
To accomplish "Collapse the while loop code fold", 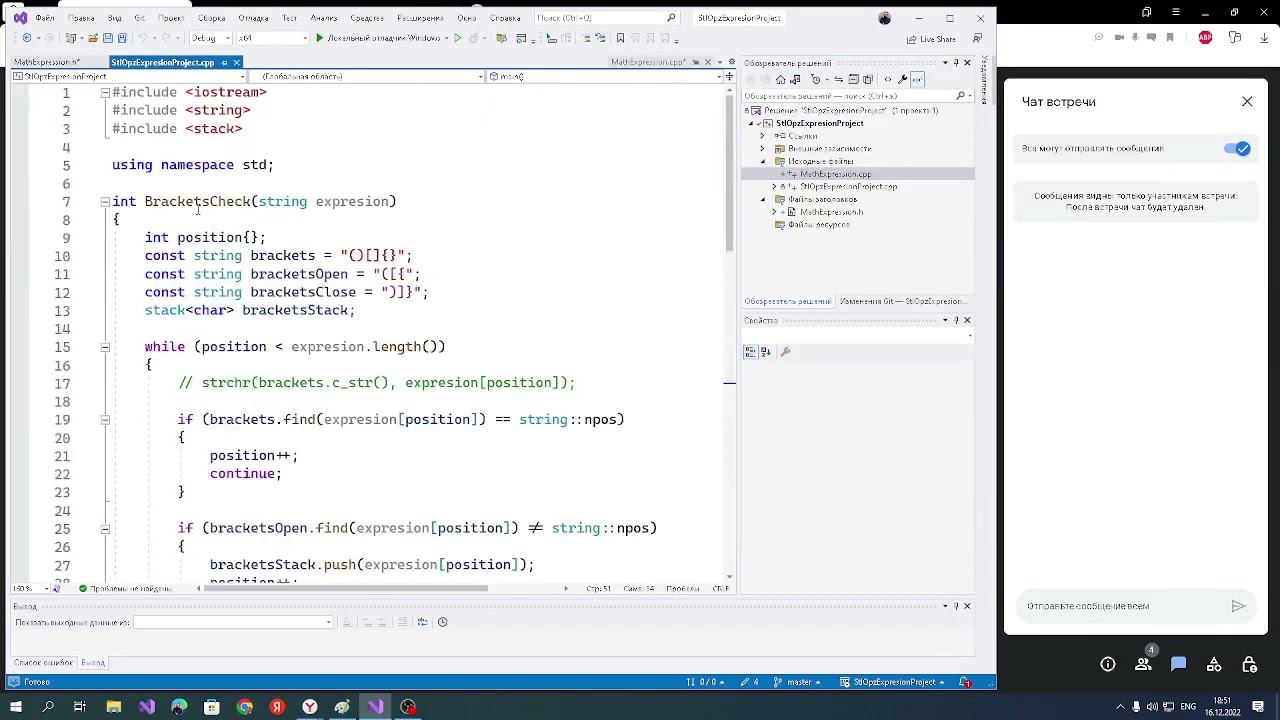I will pyautogui.click(x=105, y=347).
